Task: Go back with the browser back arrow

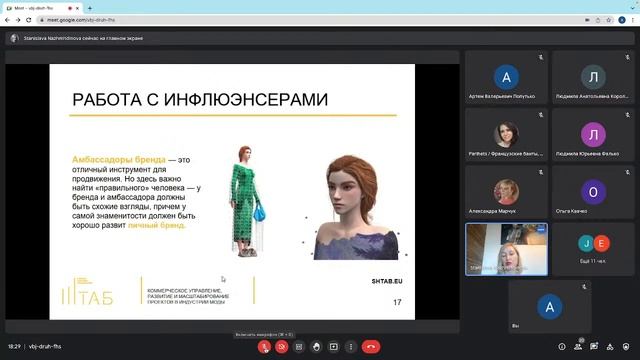Action: point(7,20)
